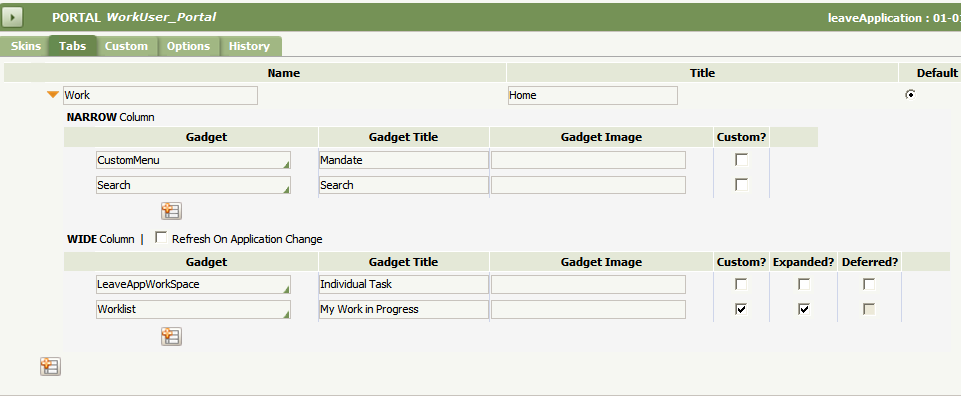961x396 pixels.
Task: Switch to the Custom tab
Action: [126, 46]
